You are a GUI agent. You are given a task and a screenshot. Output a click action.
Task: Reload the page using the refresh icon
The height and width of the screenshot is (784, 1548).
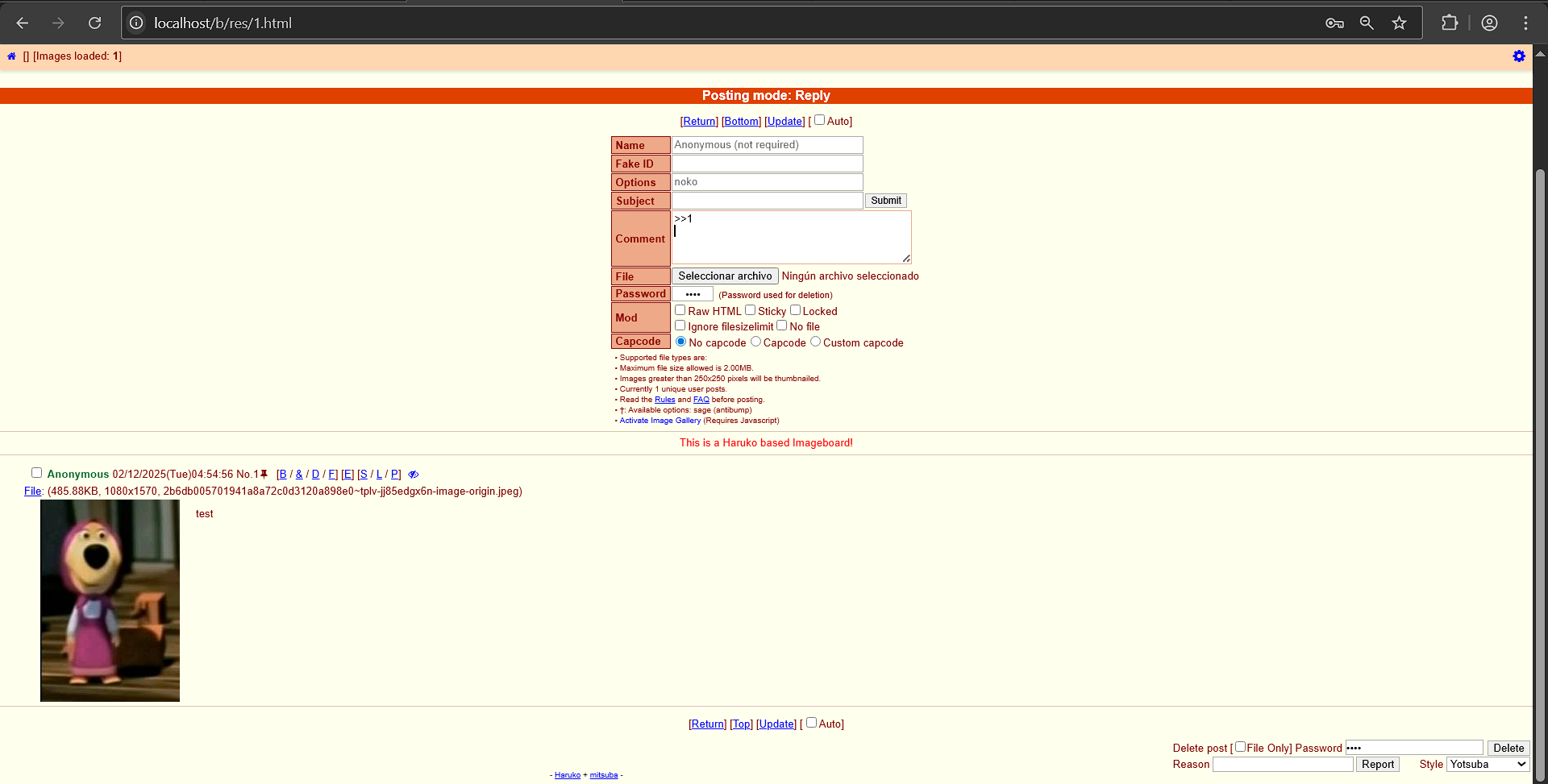(x=94, y=23)
